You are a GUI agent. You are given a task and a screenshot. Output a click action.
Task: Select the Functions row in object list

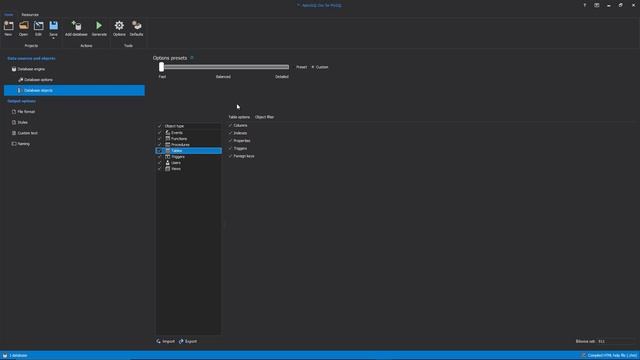tap(189, 139)
